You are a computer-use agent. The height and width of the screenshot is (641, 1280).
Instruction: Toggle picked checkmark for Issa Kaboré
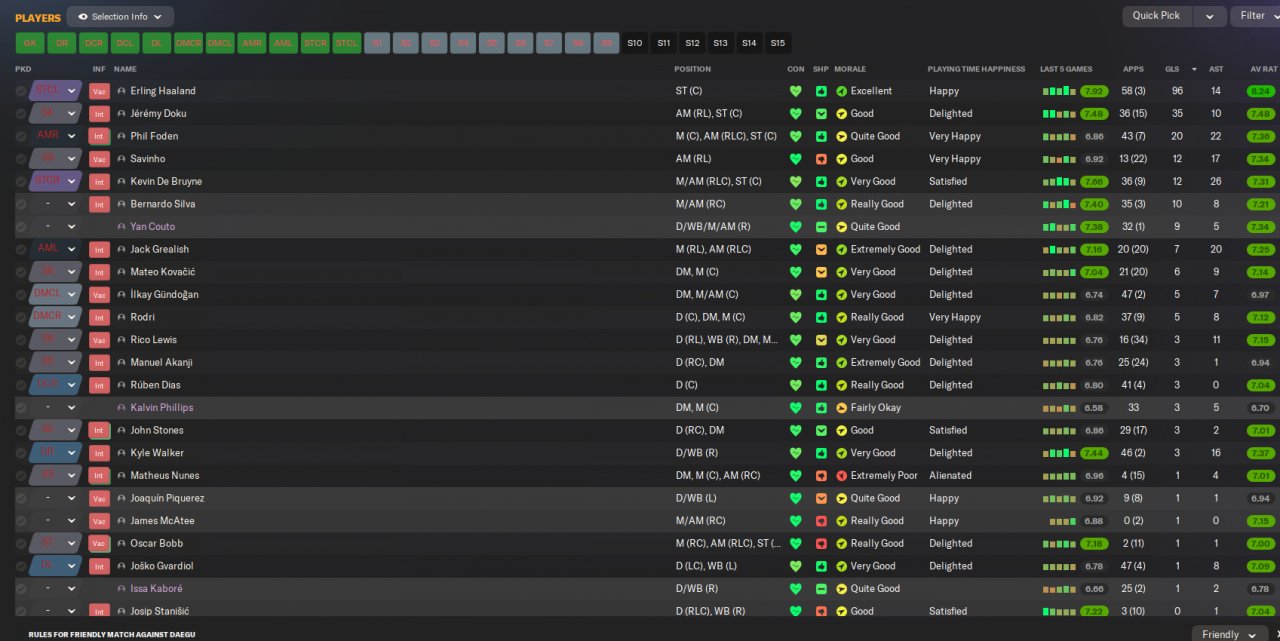(21, 589)
